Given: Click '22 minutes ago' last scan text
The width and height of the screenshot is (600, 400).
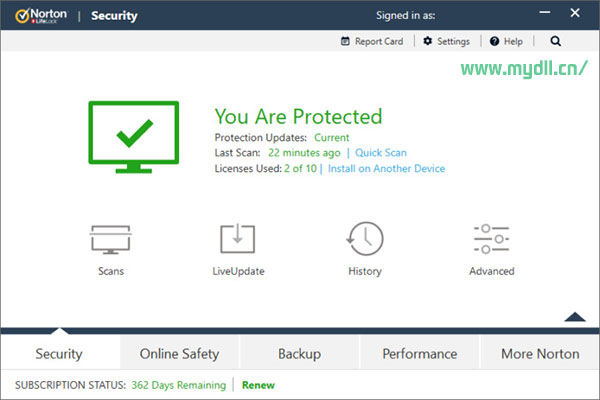Looking at the screenshot, I should tap(304, 153).
